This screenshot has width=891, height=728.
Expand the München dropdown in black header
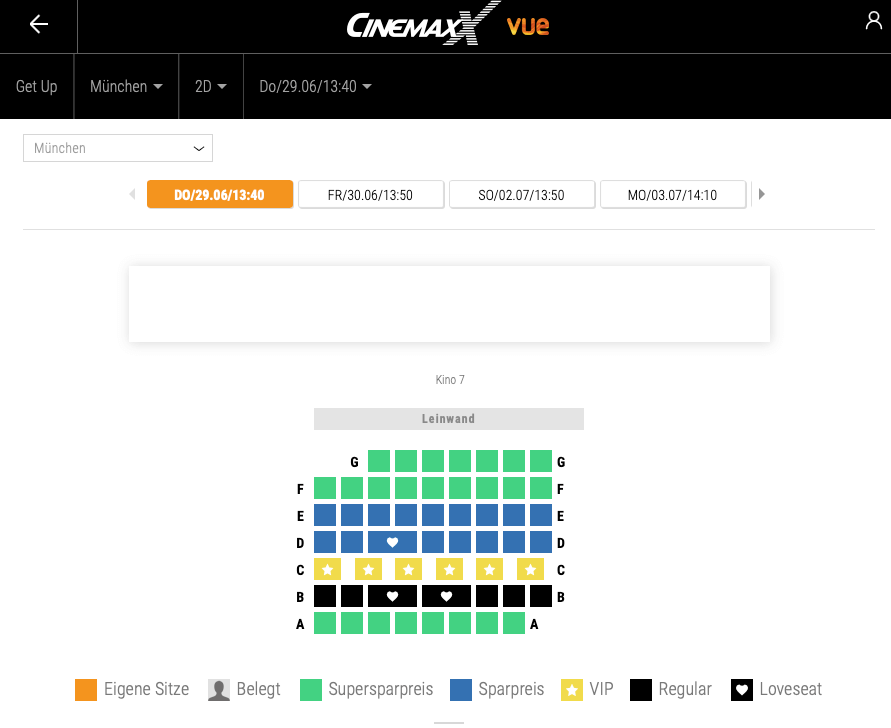126,86
